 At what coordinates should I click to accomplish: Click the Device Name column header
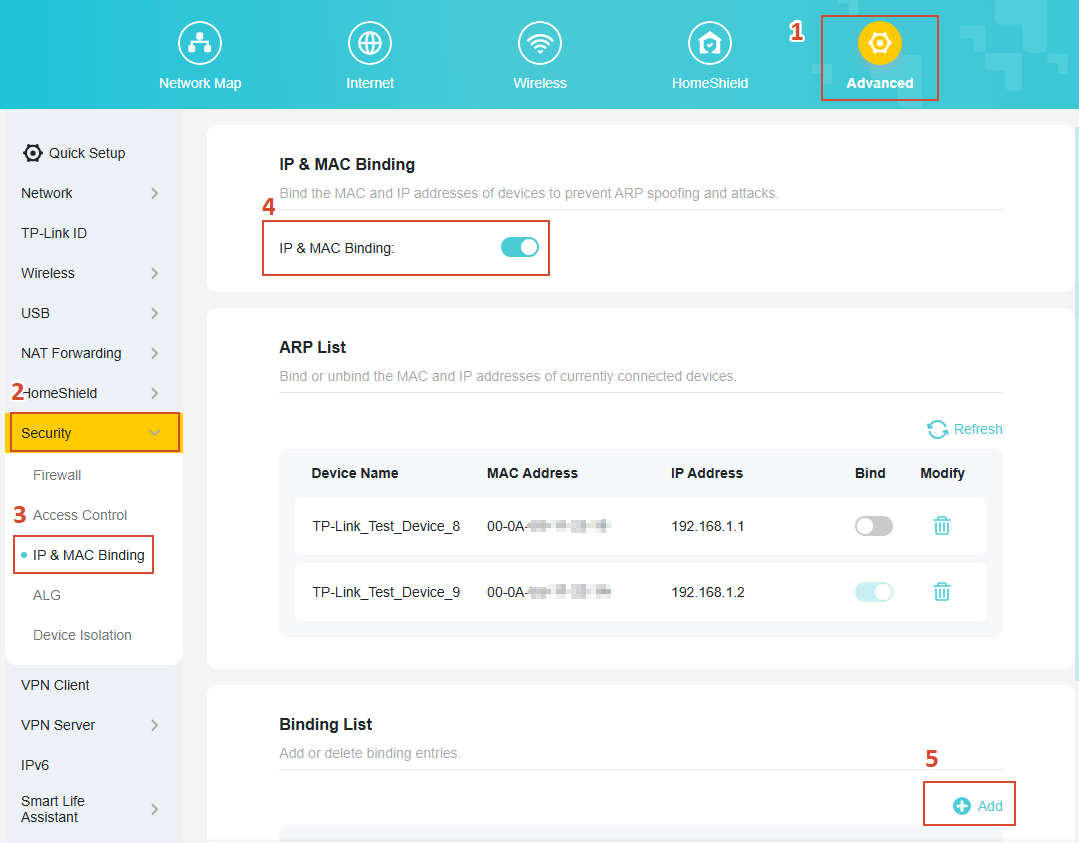(354, 473)
